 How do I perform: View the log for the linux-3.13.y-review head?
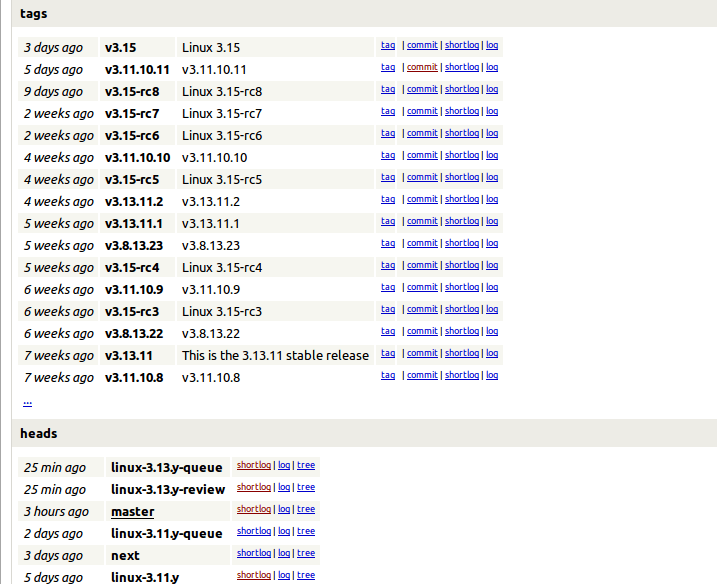click(x=284, y=487)
